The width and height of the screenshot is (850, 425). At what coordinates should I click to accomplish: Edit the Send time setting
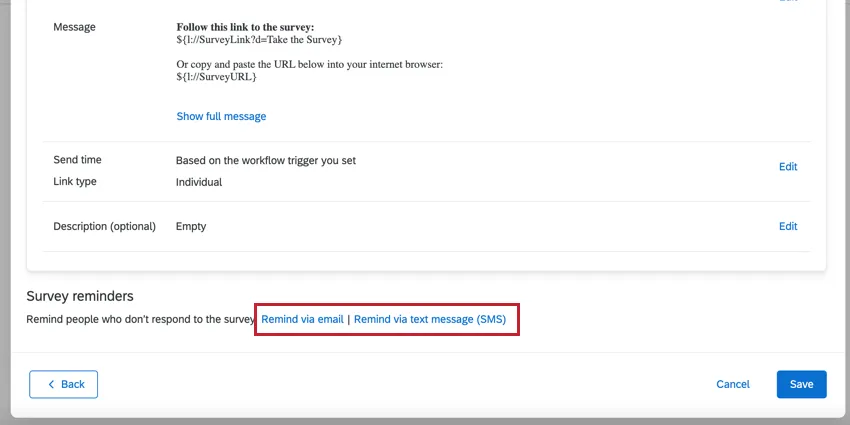click(x=788, y=167)
